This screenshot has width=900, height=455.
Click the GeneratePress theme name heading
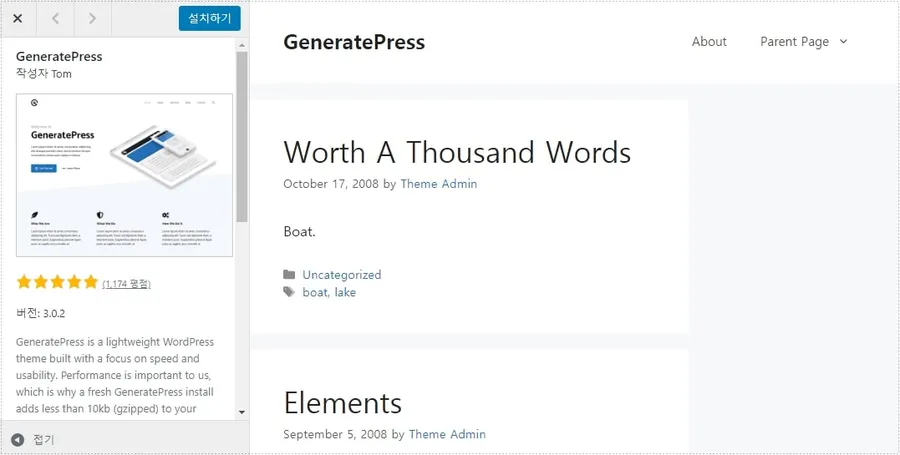pyautogui.click(x=59, y=56)
